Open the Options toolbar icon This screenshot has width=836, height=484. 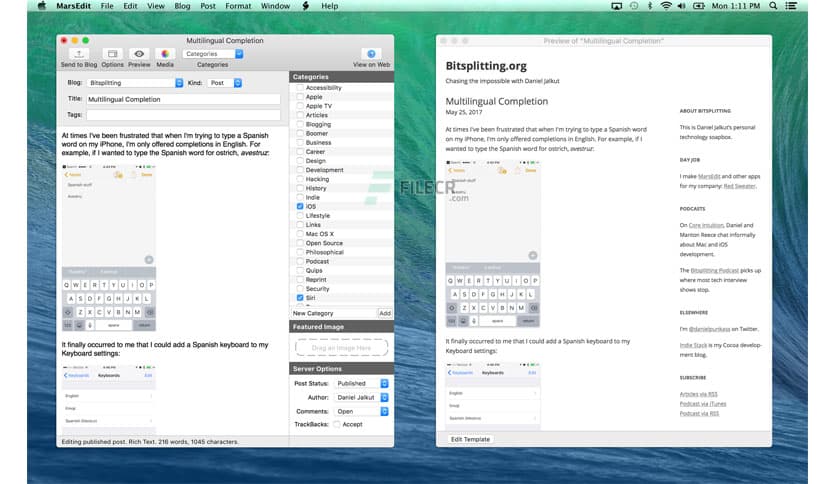(x=112, y=54)
